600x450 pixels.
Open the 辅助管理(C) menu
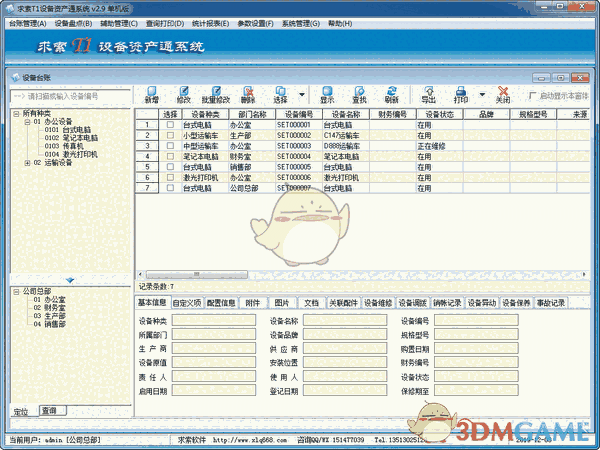(x=119, y=24)
